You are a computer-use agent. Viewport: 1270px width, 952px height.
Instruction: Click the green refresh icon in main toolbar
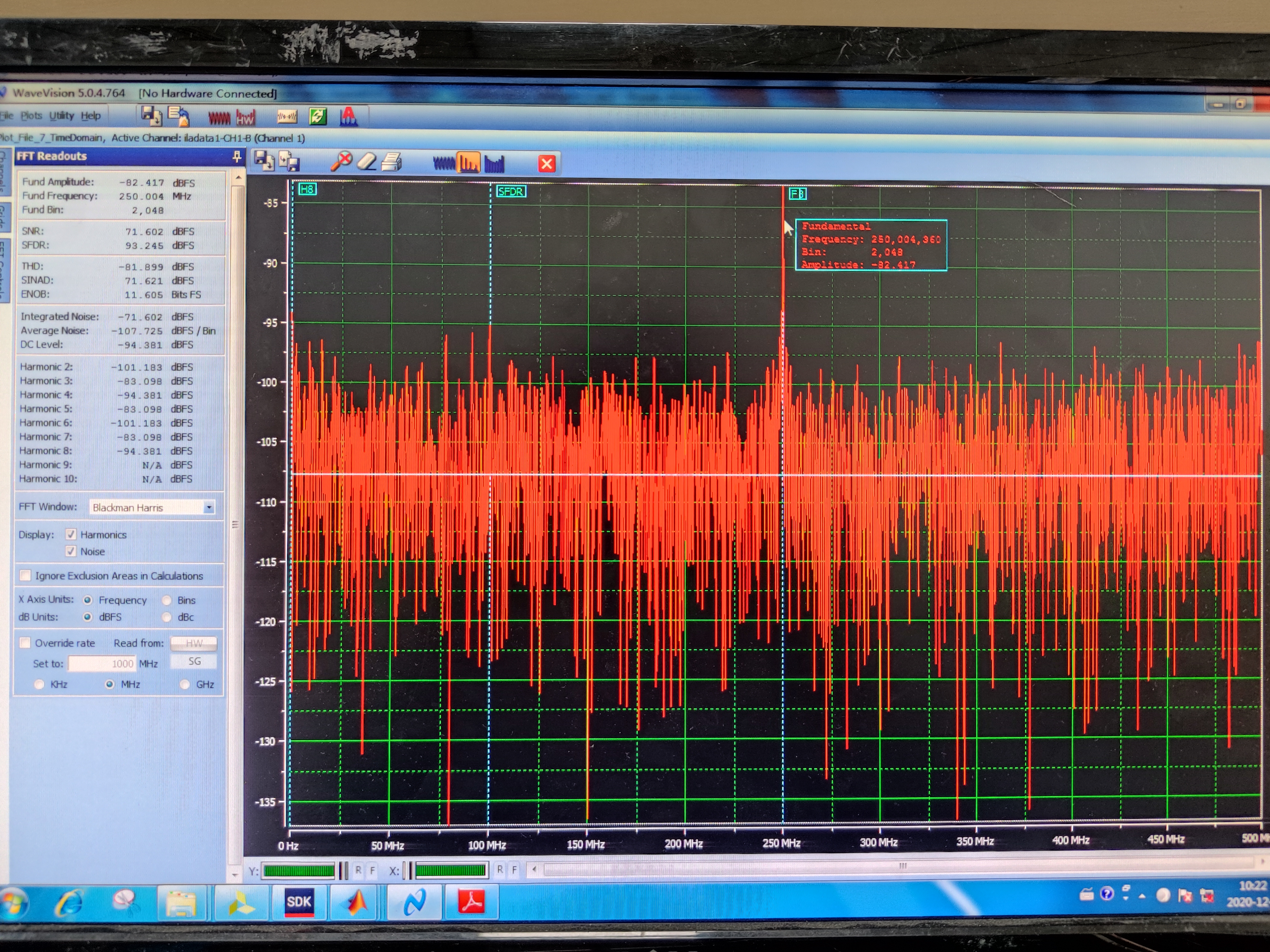tap(317, 117)
